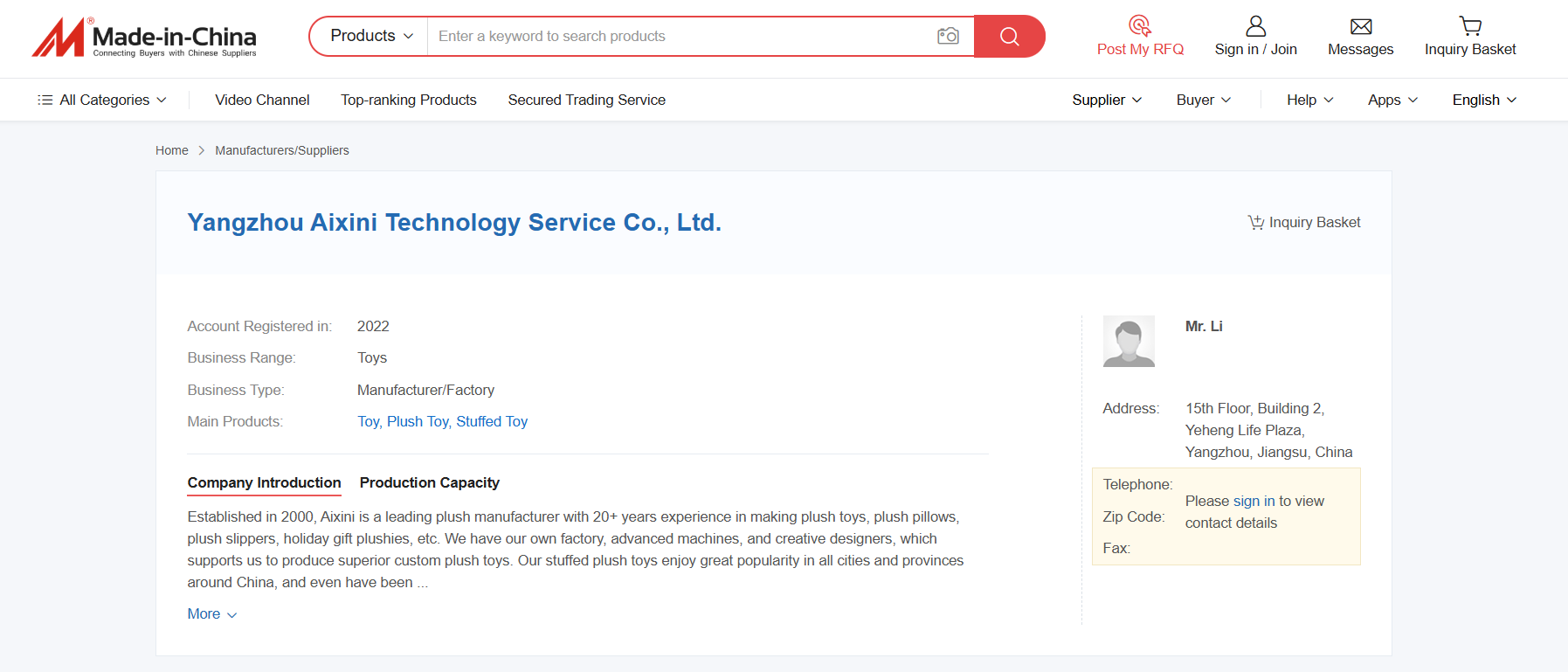Viewport: 1568px width, 672px height.
Task: Open the Supplier dropdown menu
Action: 1107,100
